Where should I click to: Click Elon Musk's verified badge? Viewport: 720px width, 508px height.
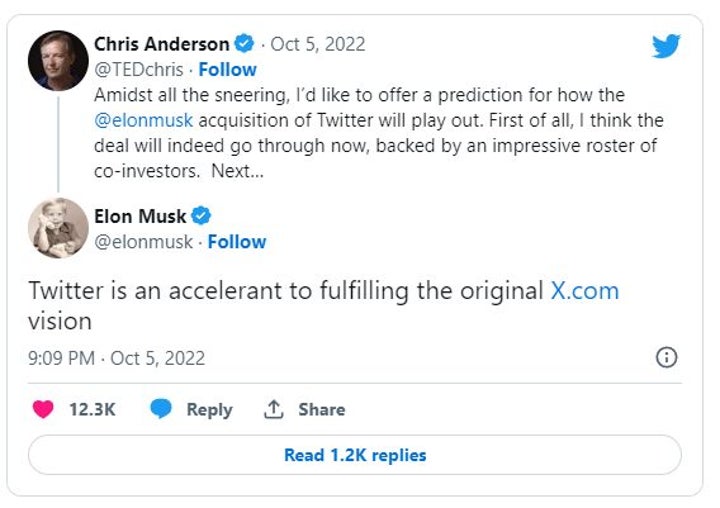[x=201, y=216]
